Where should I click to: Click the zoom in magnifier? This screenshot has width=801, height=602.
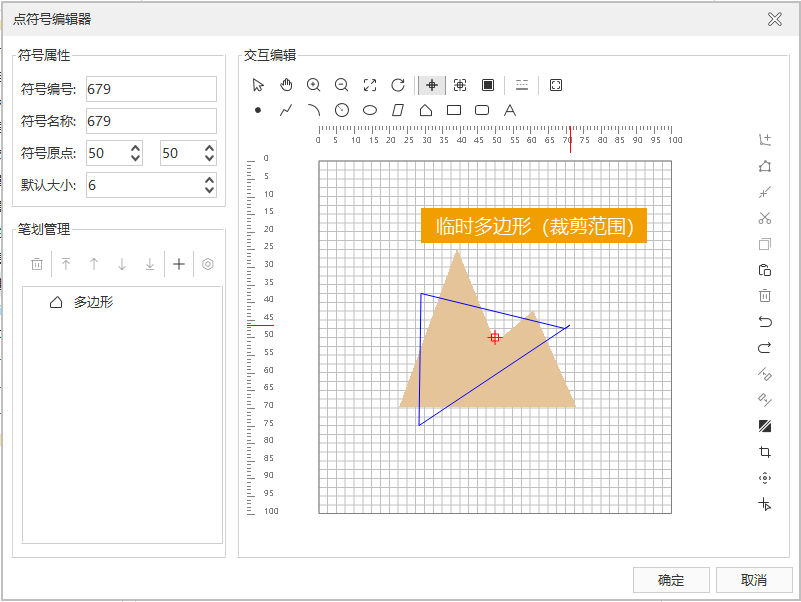coord(314,85)
